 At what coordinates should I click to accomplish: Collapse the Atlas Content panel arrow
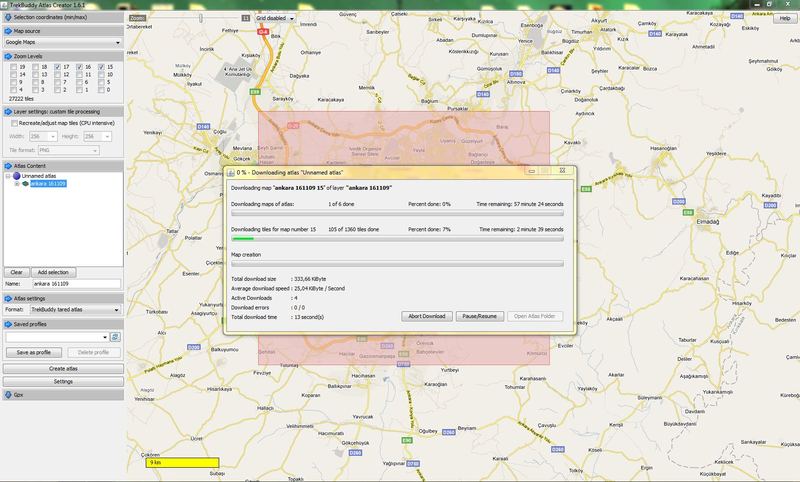tap(8, 166)
